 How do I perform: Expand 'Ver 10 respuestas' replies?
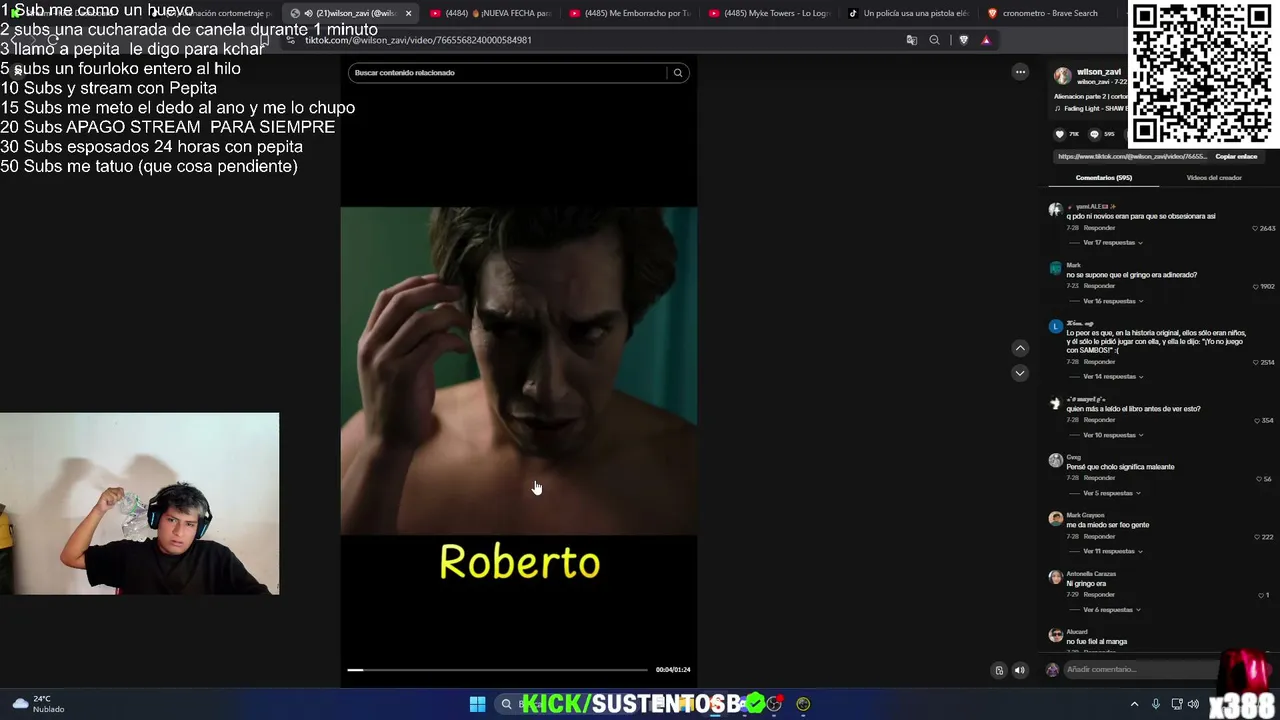pos(1112,435)
